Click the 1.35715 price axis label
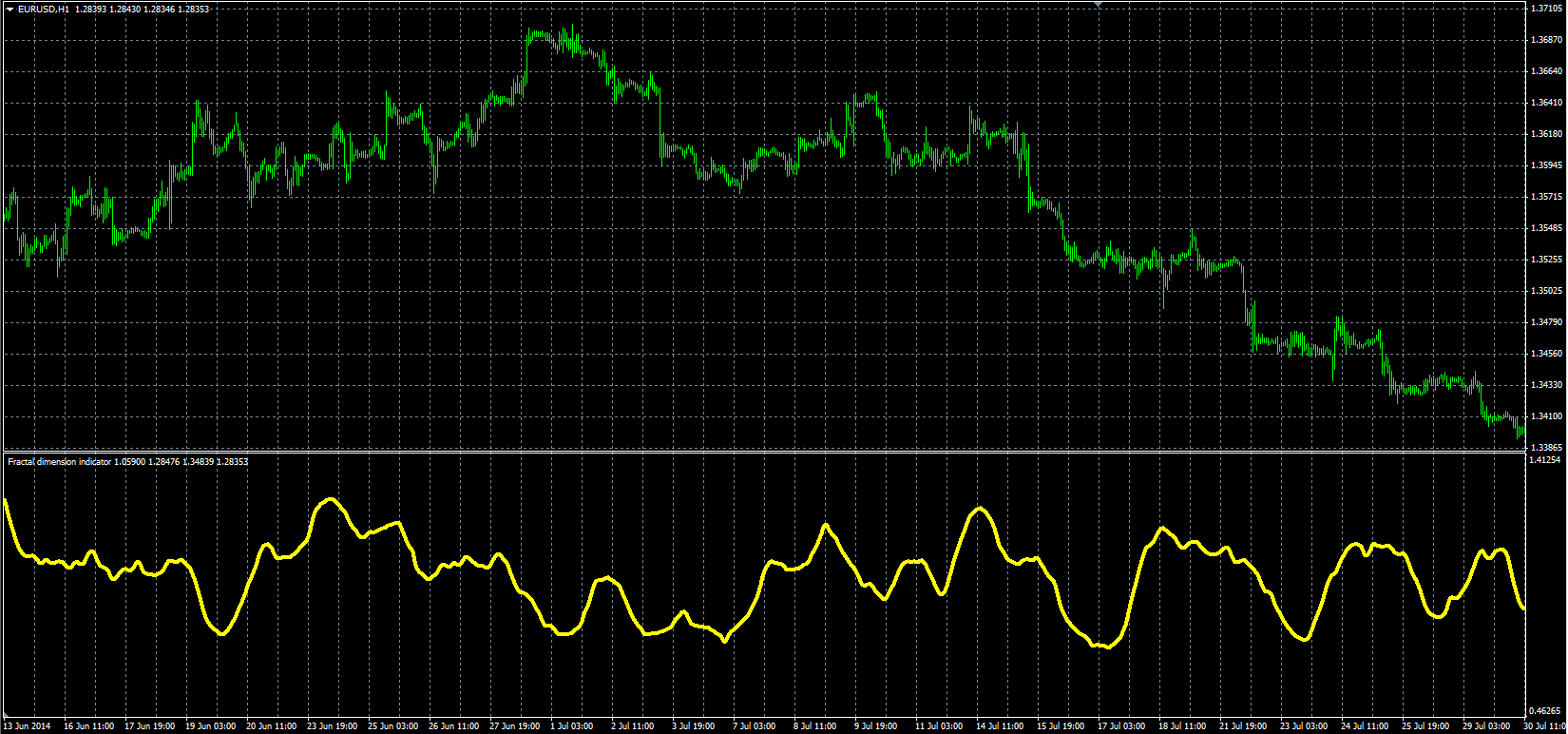Viewport: 1568px width, 734px height. [1546, 197]
